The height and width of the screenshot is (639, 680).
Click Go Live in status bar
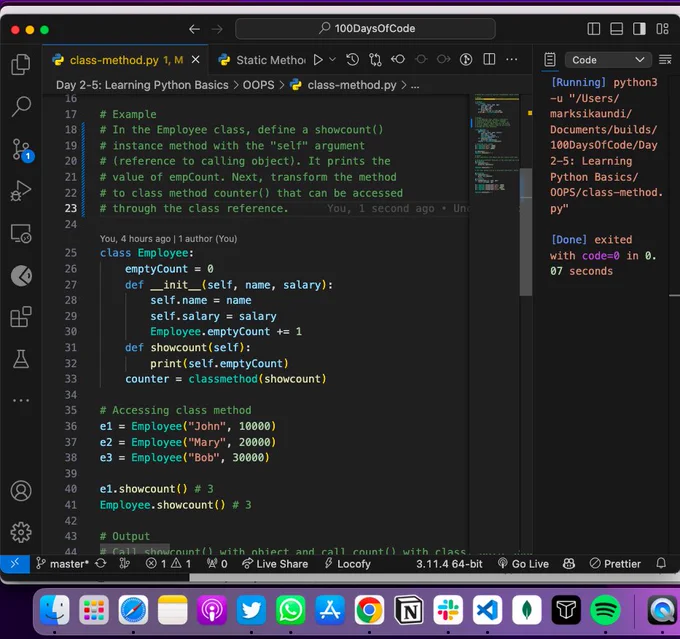(x=523, y=564)
